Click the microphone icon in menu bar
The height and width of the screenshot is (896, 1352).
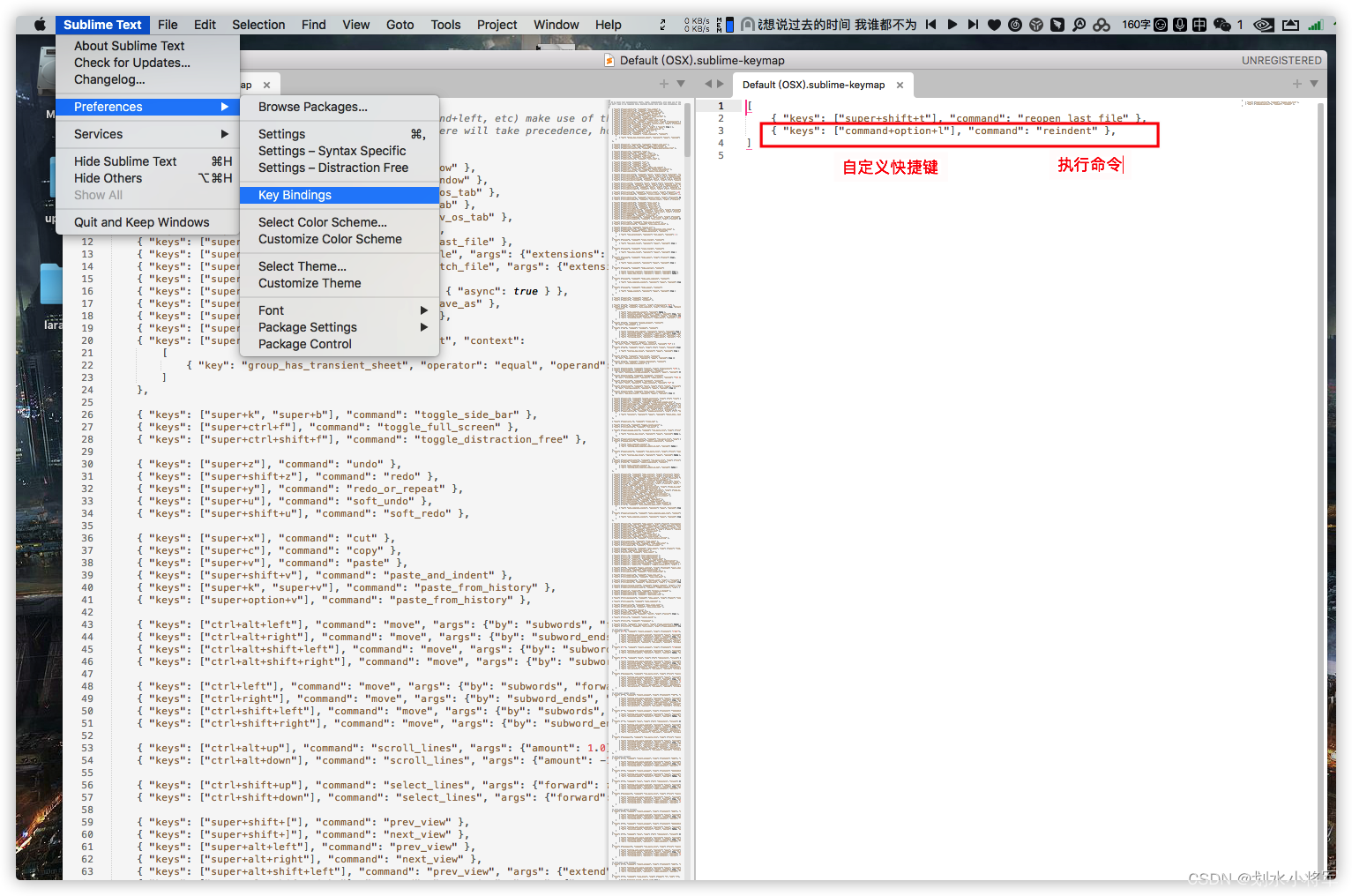pos(1180,25)
